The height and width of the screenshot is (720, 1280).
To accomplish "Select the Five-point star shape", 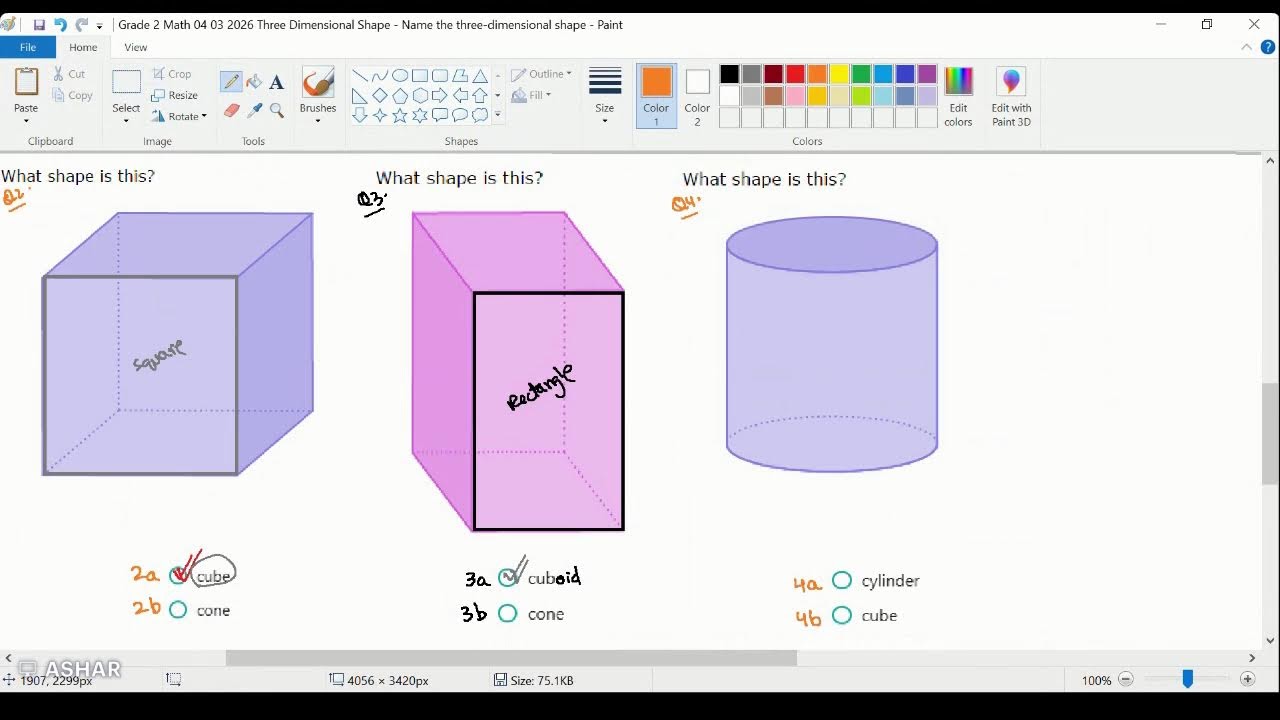I will (400, 116).
